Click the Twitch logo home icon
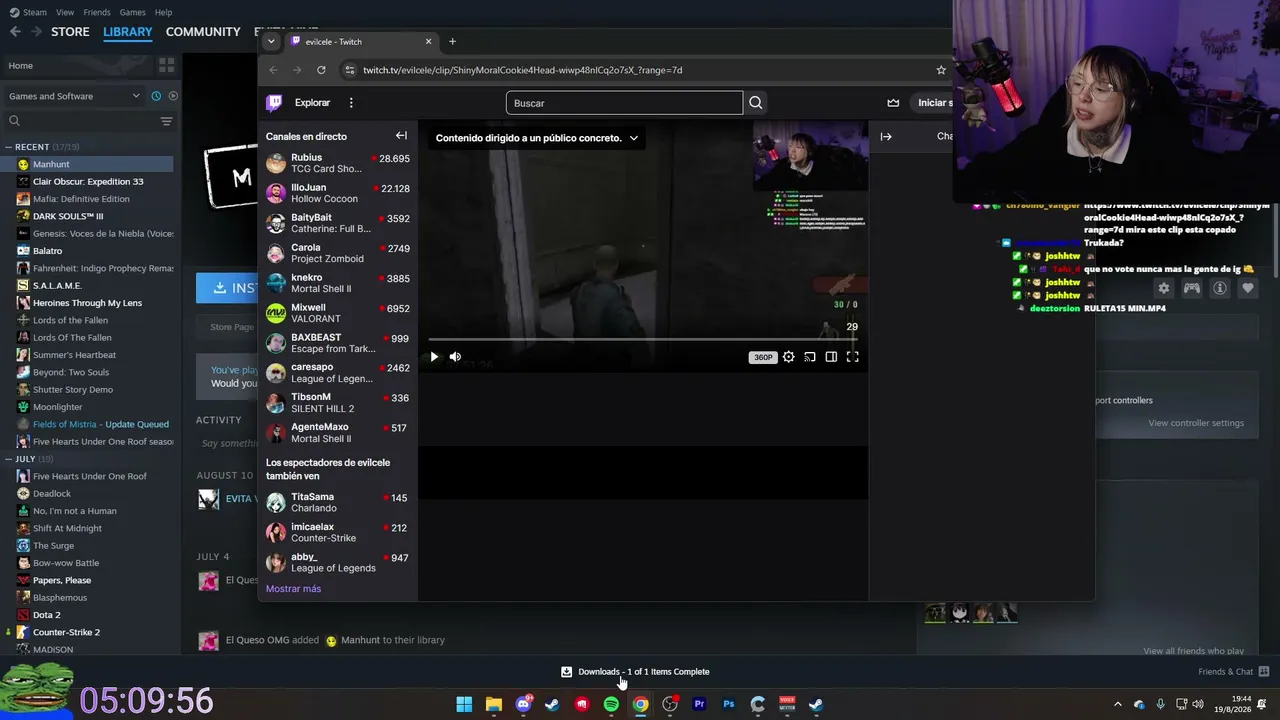Image resolution: width=1280 pixels, height=720 pixels. tap(274, 102)
